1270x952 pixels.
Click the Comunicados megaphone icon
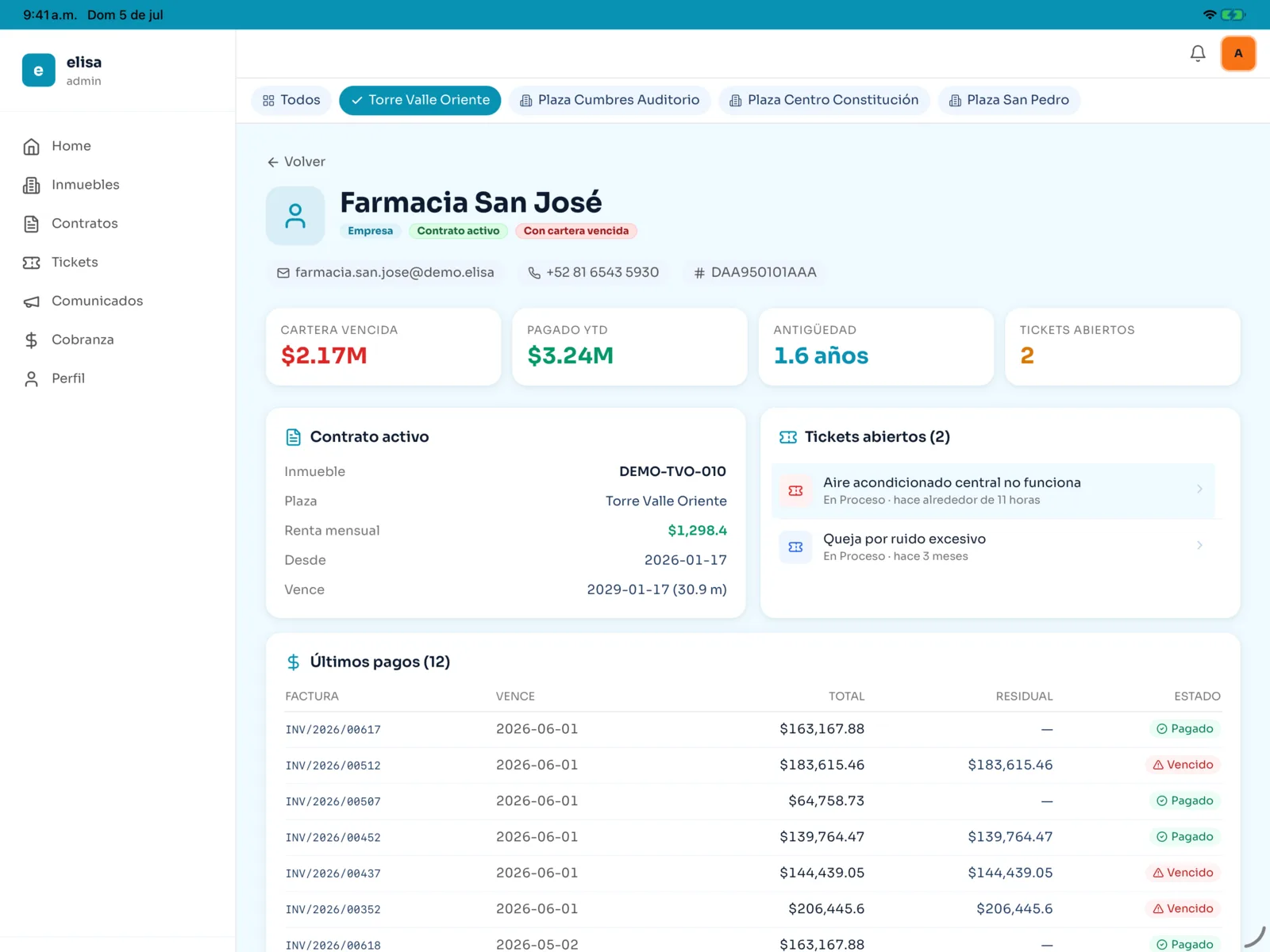[32, 301]
